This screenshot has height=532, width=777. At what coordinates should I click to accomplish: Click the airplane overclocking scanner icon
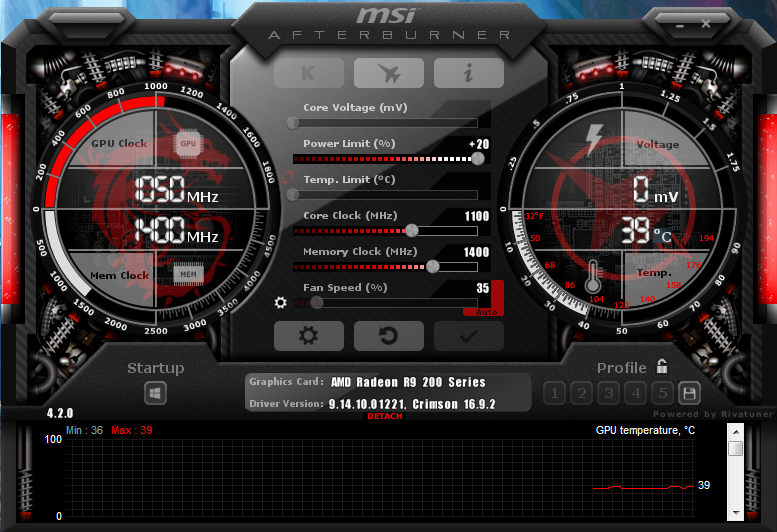pos(389,73)
